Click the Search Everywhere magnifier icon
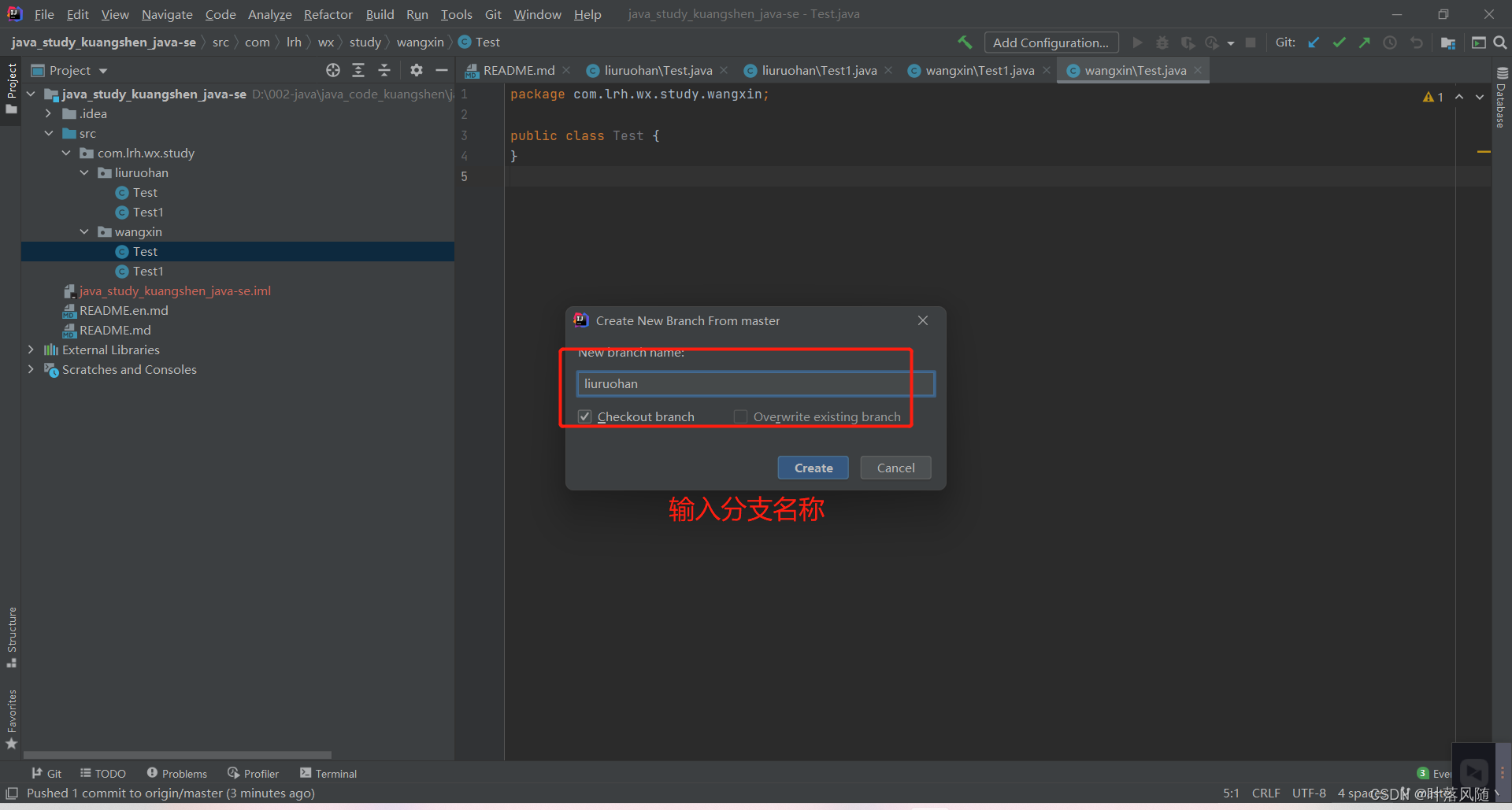The image size is (1512, 810). tap(1500, 43)
